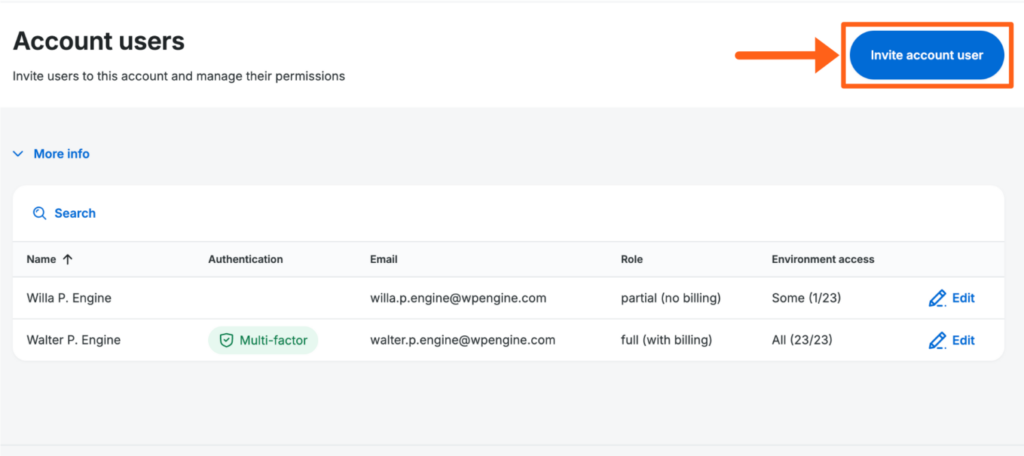Click the shield icon in Multi-factor badge
Screen dimensions: 1024x456
click(226, 340)
